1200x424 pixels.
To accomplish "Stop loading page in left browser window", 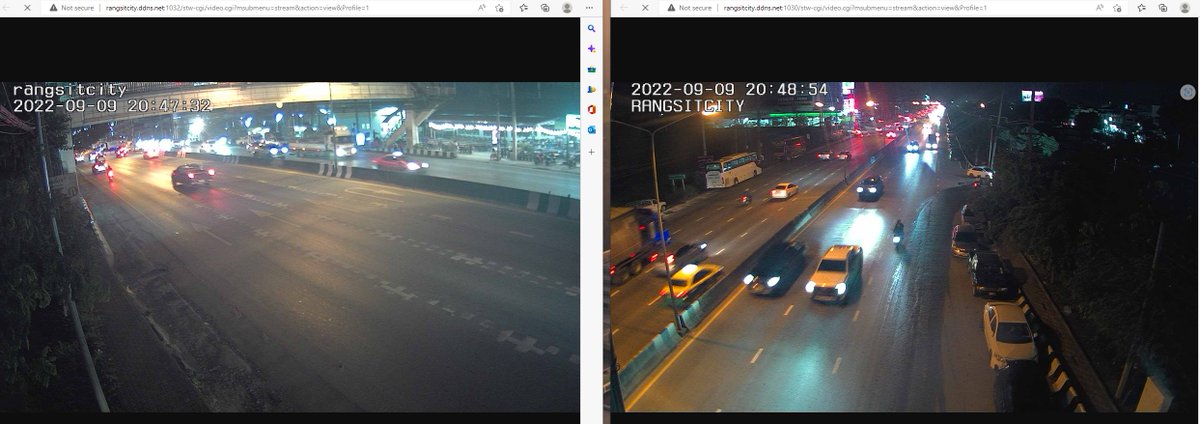I will 27,7.
